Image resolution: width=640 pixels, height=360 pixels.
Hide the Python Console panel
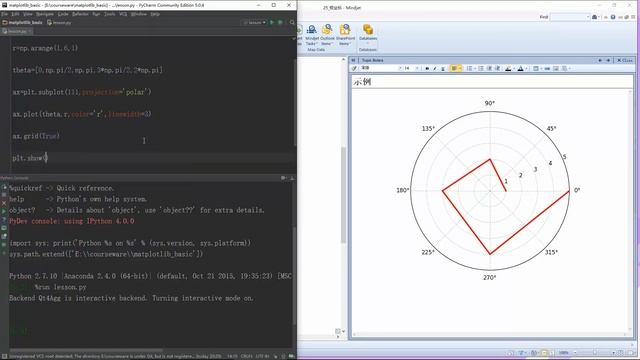pyautogui.click(x=292, y=178)
